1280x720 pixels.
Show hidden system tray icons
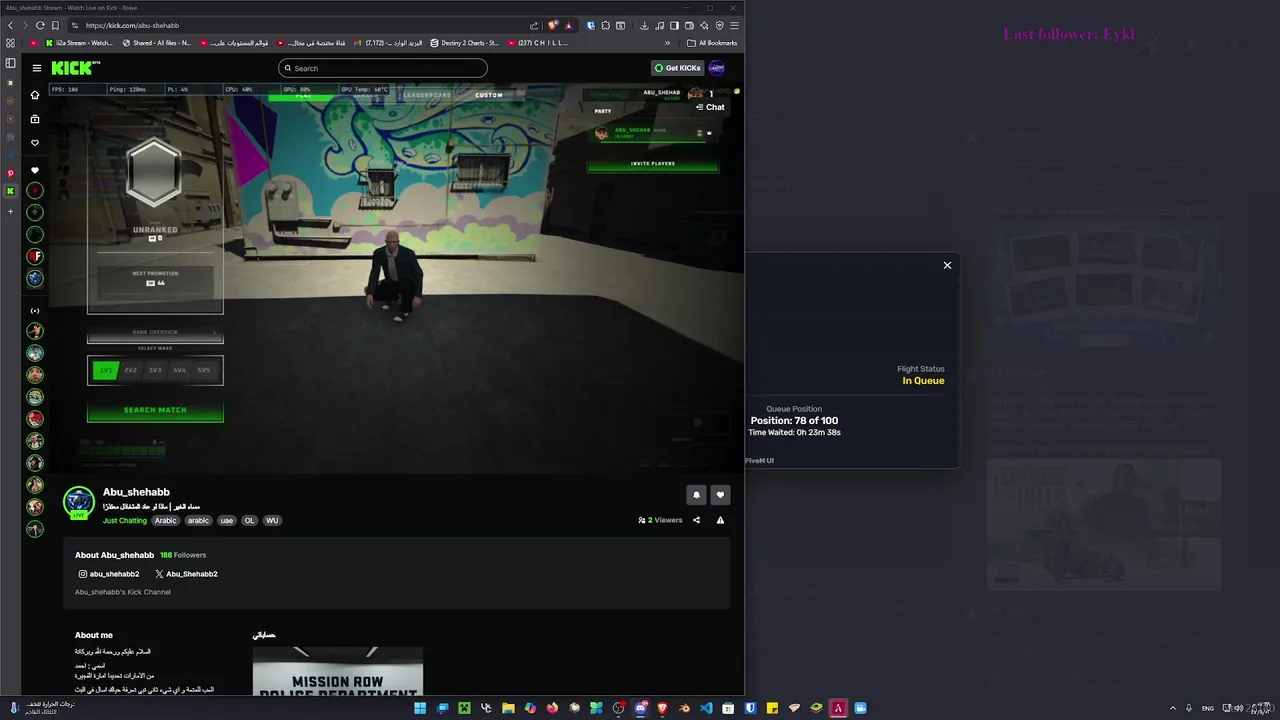1173,708
